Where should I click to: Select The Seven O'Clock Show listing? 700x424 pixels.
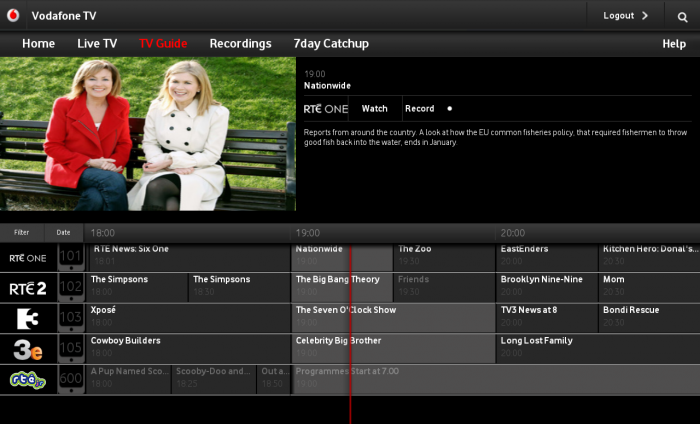point(393,318)
